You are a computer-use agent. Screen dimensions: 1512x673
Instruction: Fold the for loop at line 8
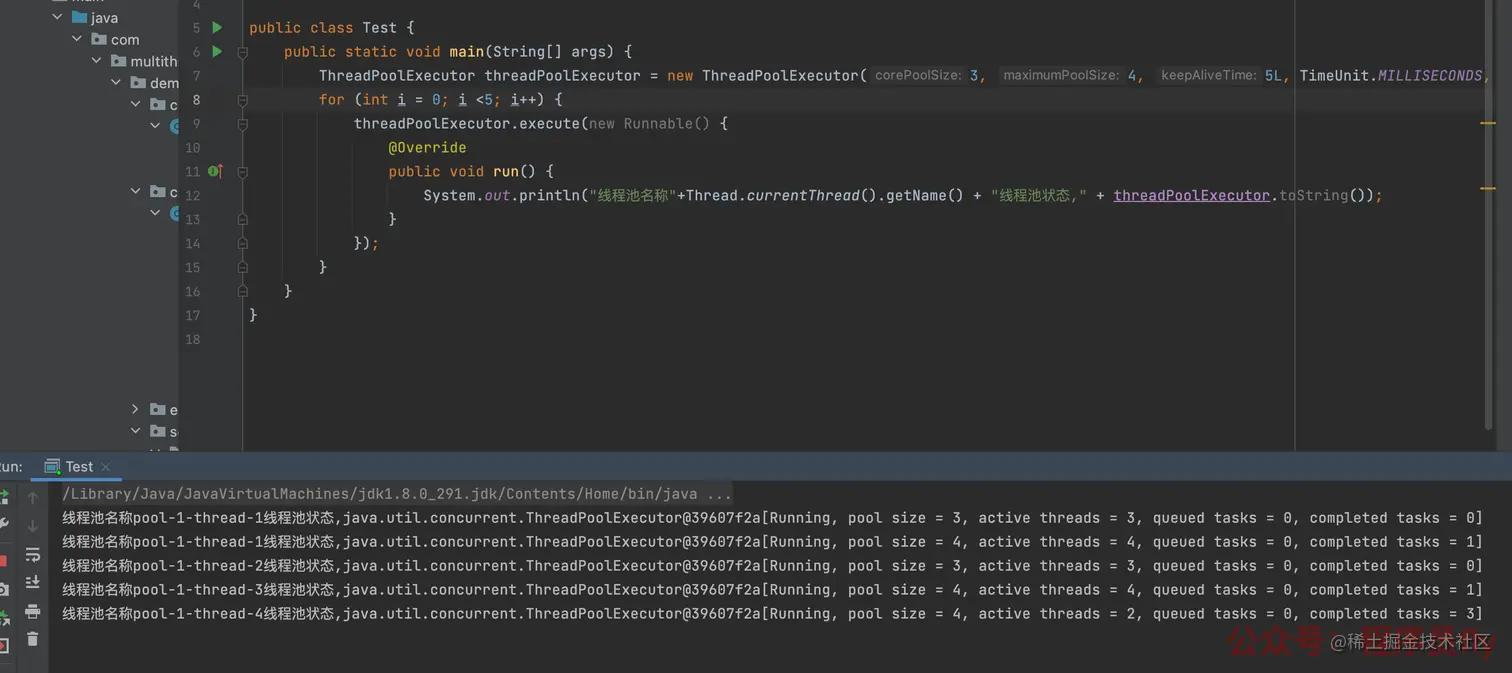coord(242,100)
